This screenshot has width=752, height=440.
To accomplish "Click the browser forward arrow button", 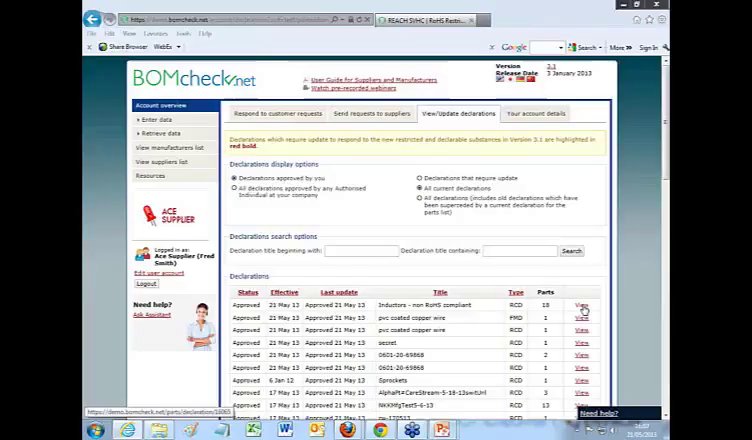I will coord(110,20).
